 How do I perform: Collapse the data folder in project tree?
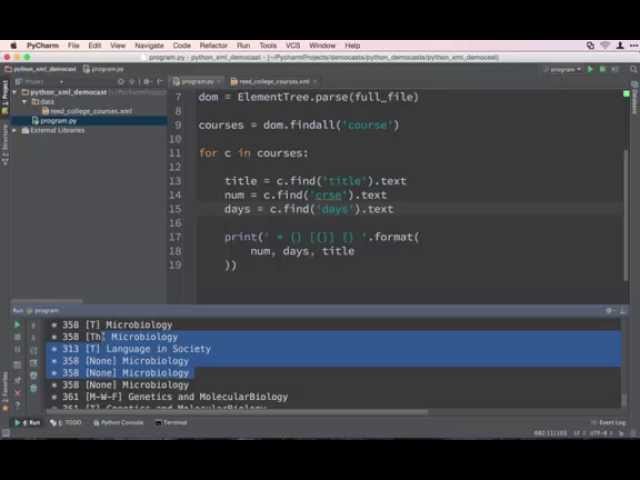[x=24, y=101]
